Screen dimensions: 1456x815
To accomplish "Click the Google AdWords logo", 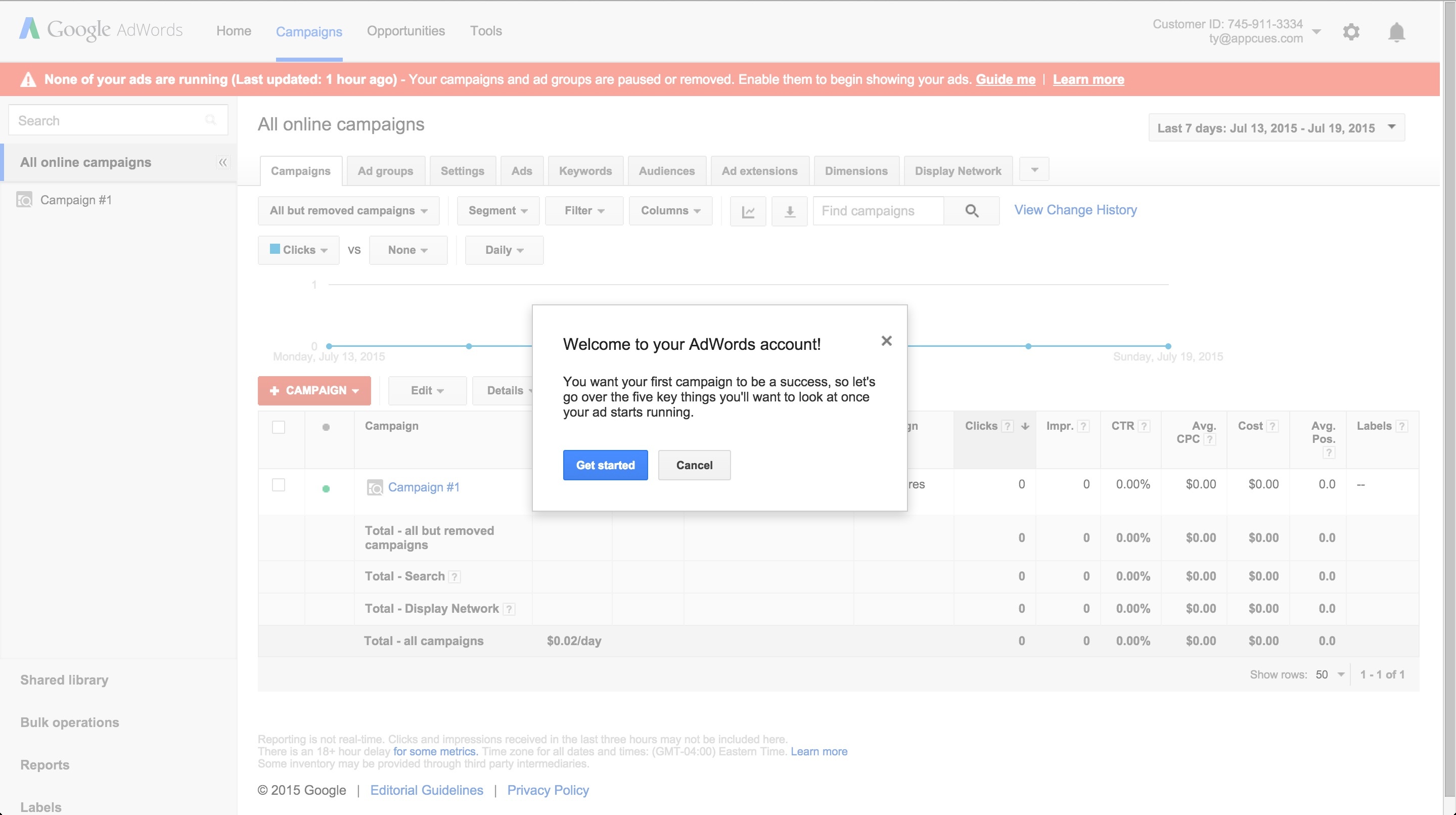I will [x=101, y=29].
